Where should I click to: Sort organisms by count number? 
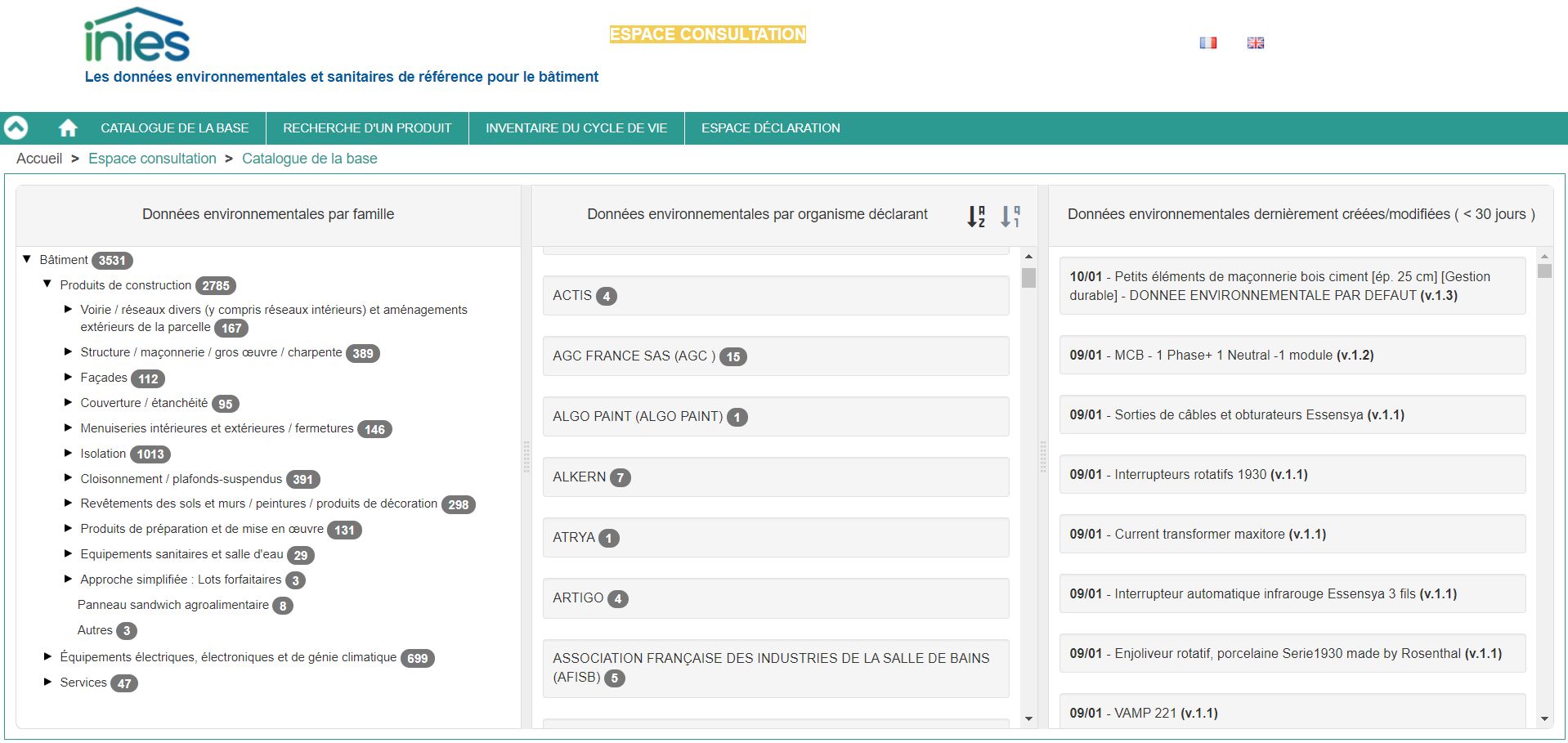pos(1010,216)
